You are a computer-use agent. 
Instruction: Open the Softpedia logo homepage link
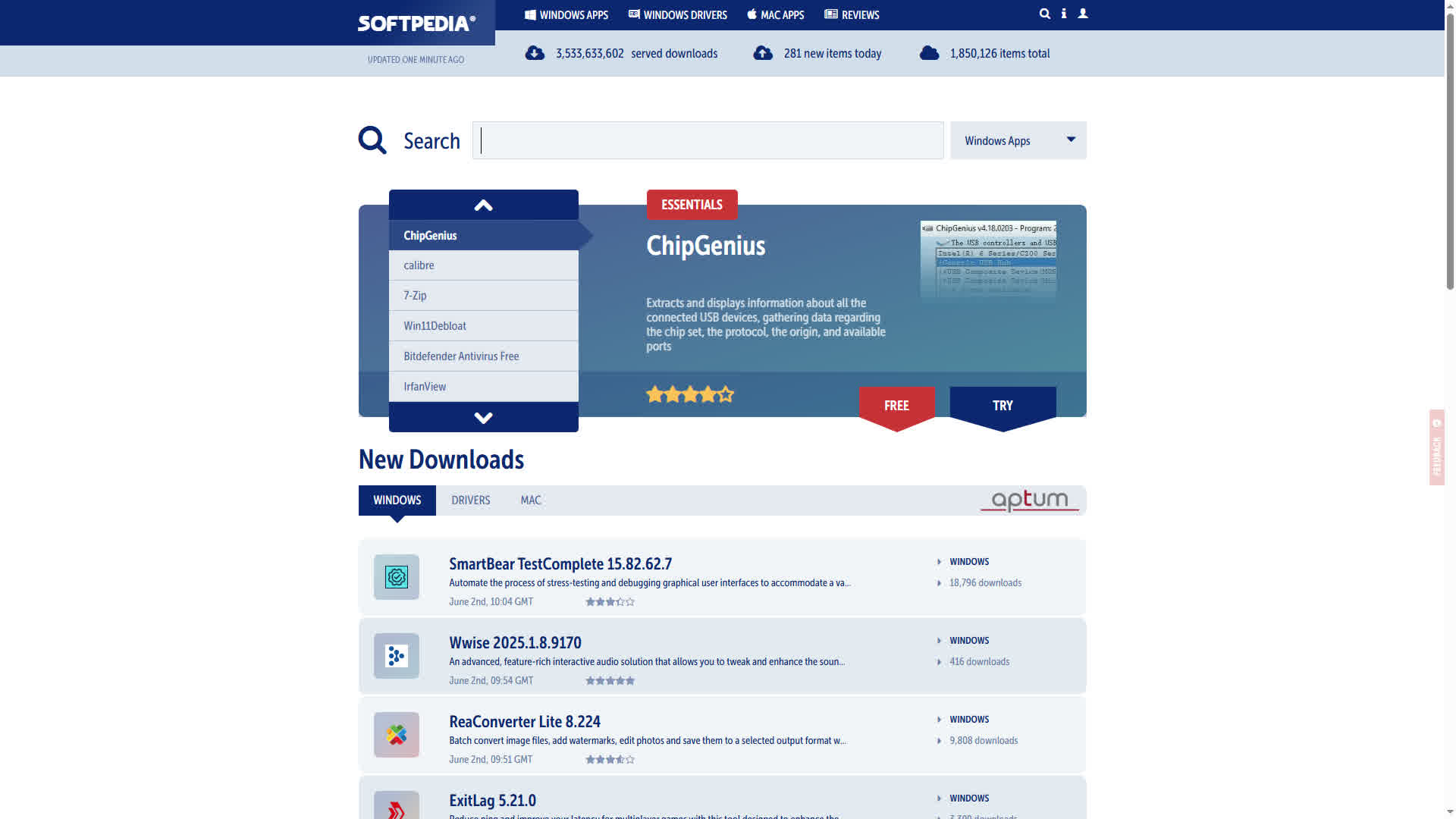click(416, 24)
